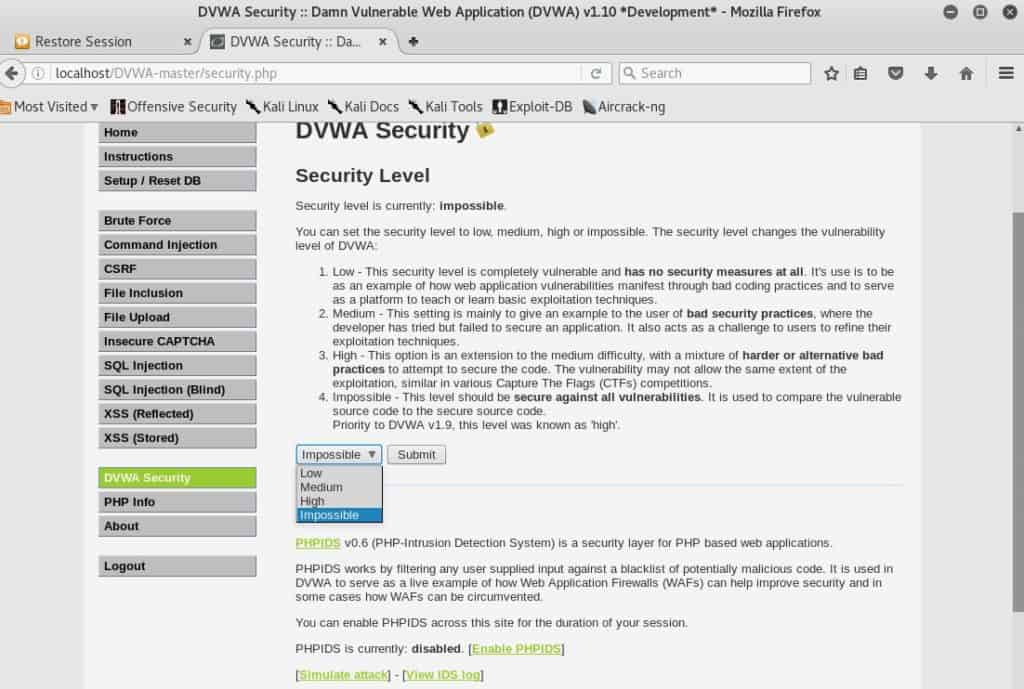The width and height of the screenshot is (1024, 689).
Task: Open Setup / Reset DB page
Action: click(x=177, y=180)
